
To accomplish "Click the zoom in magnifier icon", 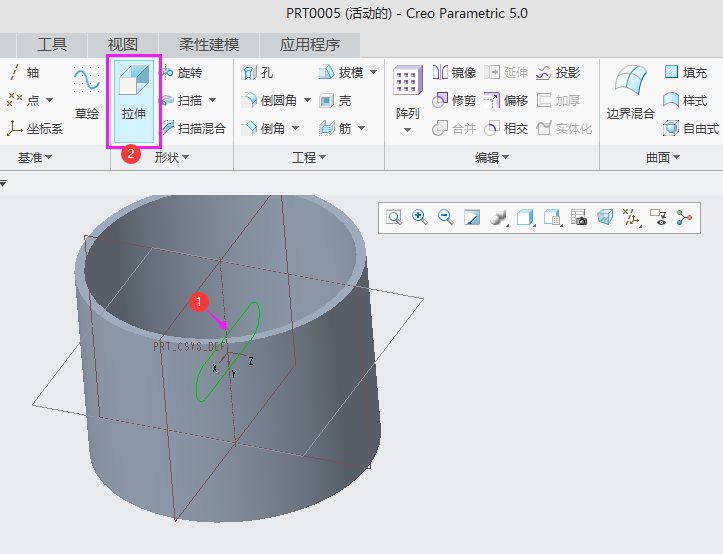I will click(x=420, y=217).
